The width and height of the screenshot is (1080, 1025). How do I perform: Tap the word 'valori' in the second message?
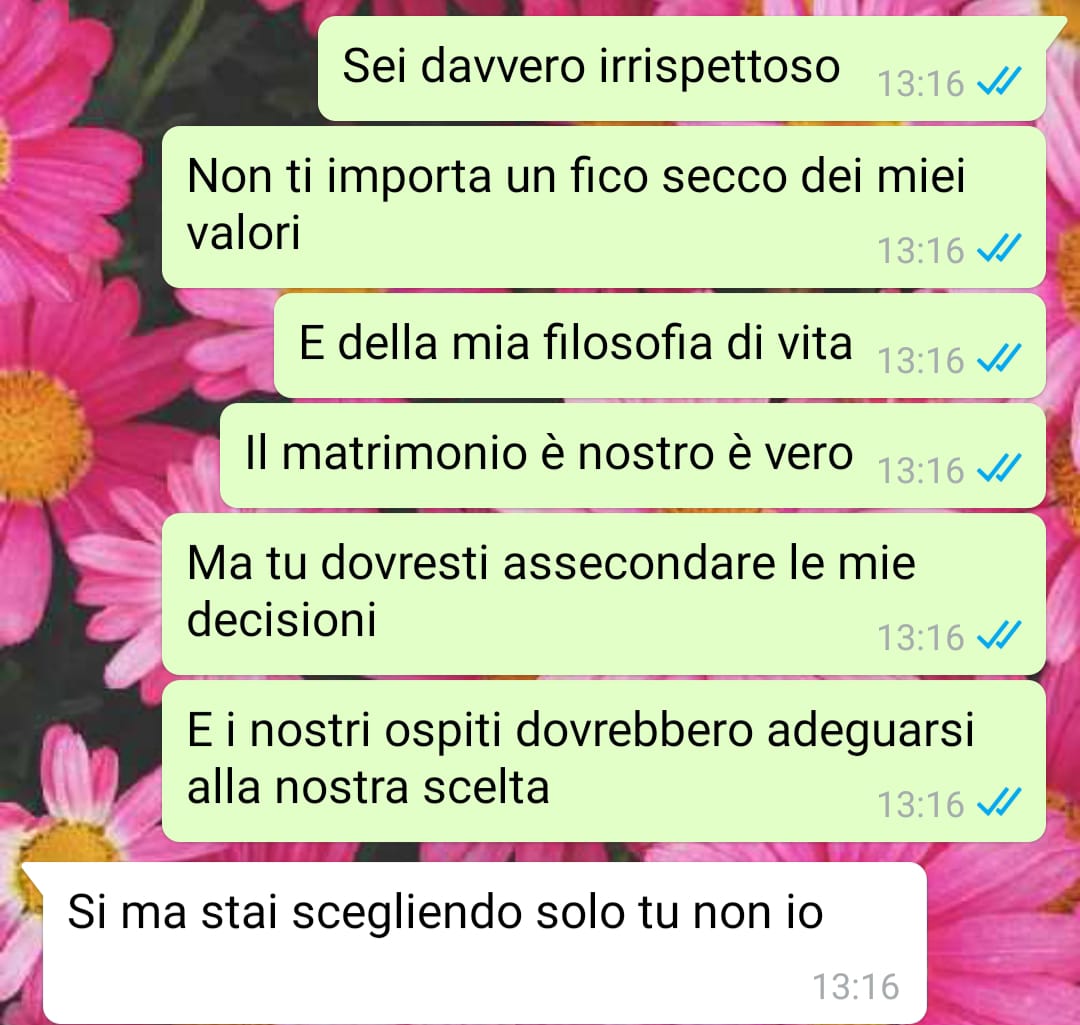point(244,233)
